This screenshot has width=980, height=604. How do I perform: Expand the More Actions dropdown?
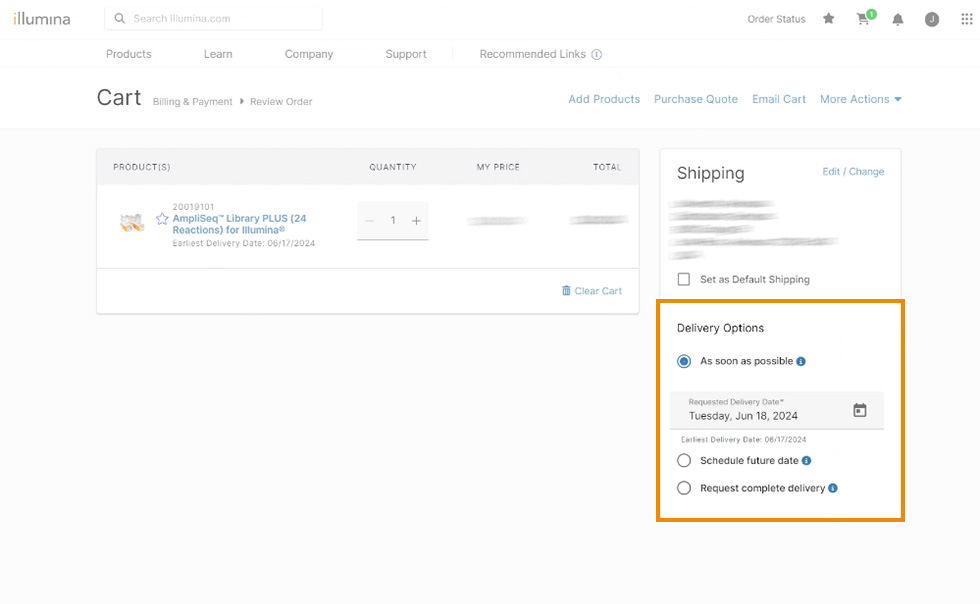click(x=860, y=99)
